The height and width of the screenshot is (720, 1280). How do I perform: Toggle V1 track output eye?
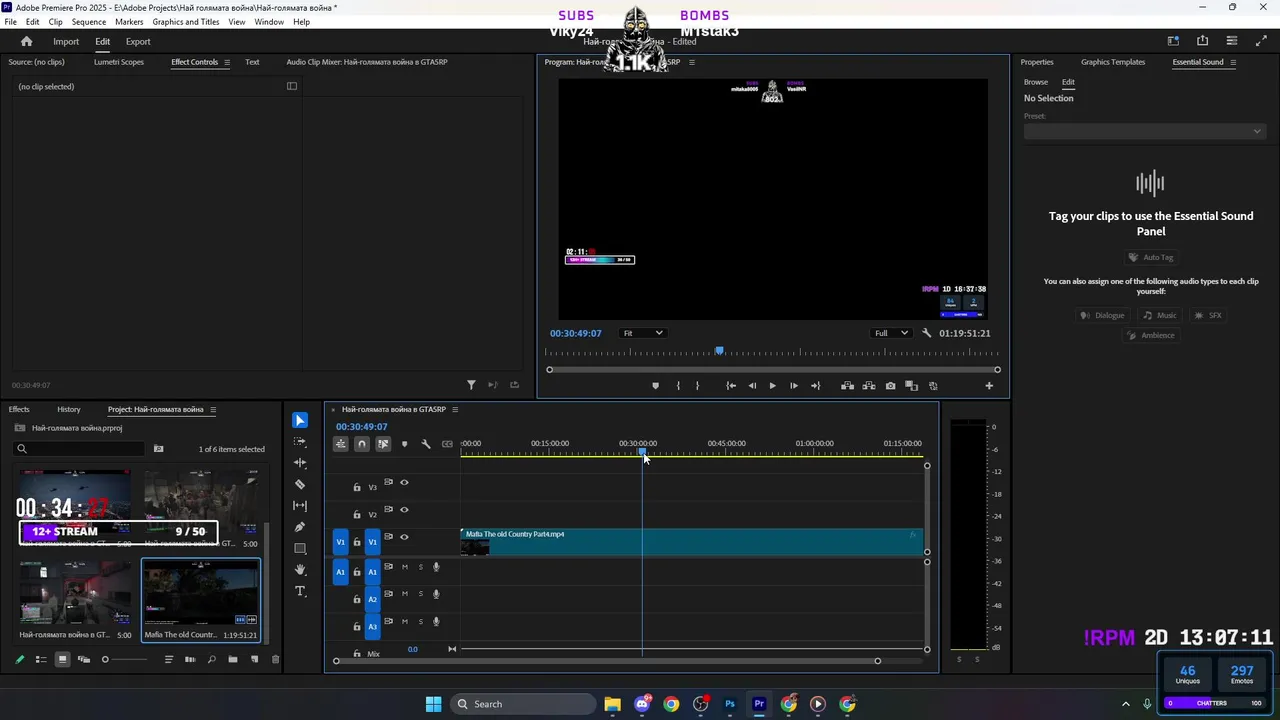[x=404, y=537]
